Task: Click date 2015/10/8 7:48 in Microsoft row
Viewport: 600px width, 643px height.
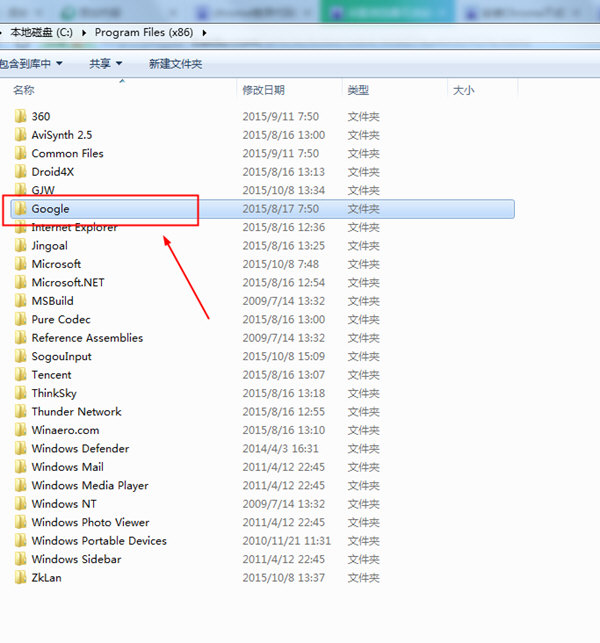Action: coord(281,264)
